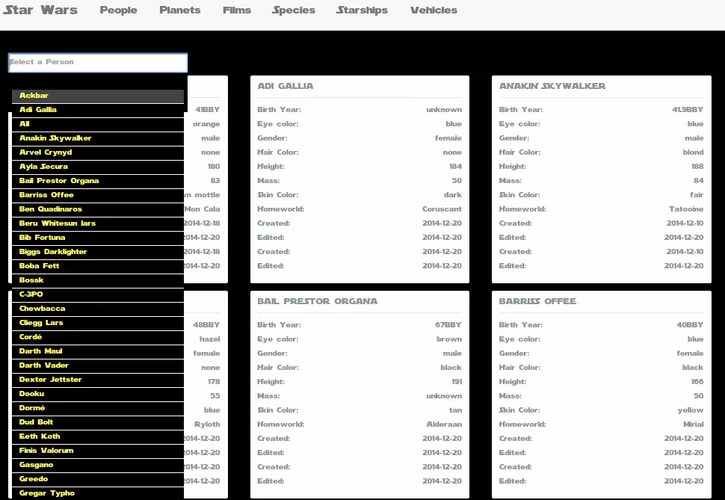Screen dimensions: 725x500
Task: Click Barriss Offee's skin color yellow
Action: click(691, 410)
